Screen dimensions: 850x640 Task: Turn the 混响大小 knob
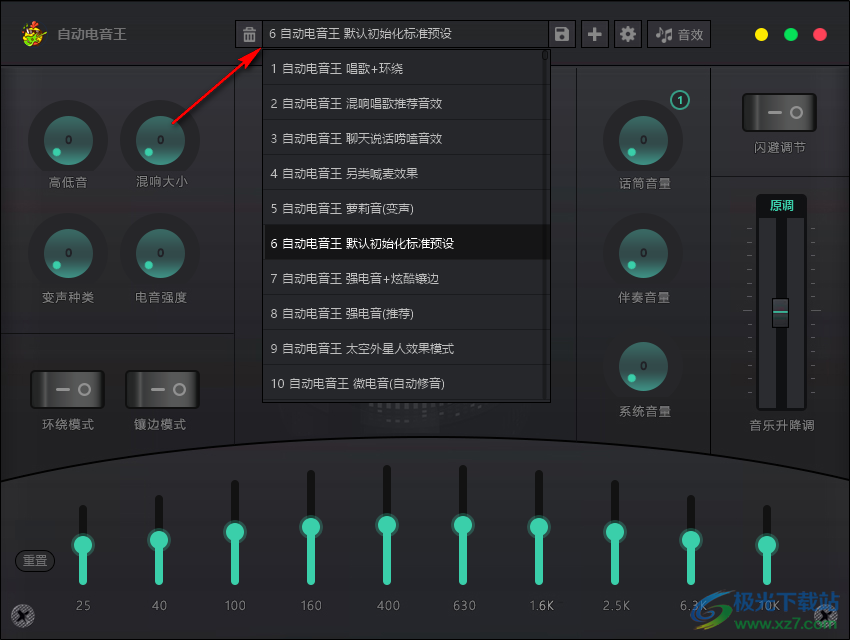click(158, 140)
